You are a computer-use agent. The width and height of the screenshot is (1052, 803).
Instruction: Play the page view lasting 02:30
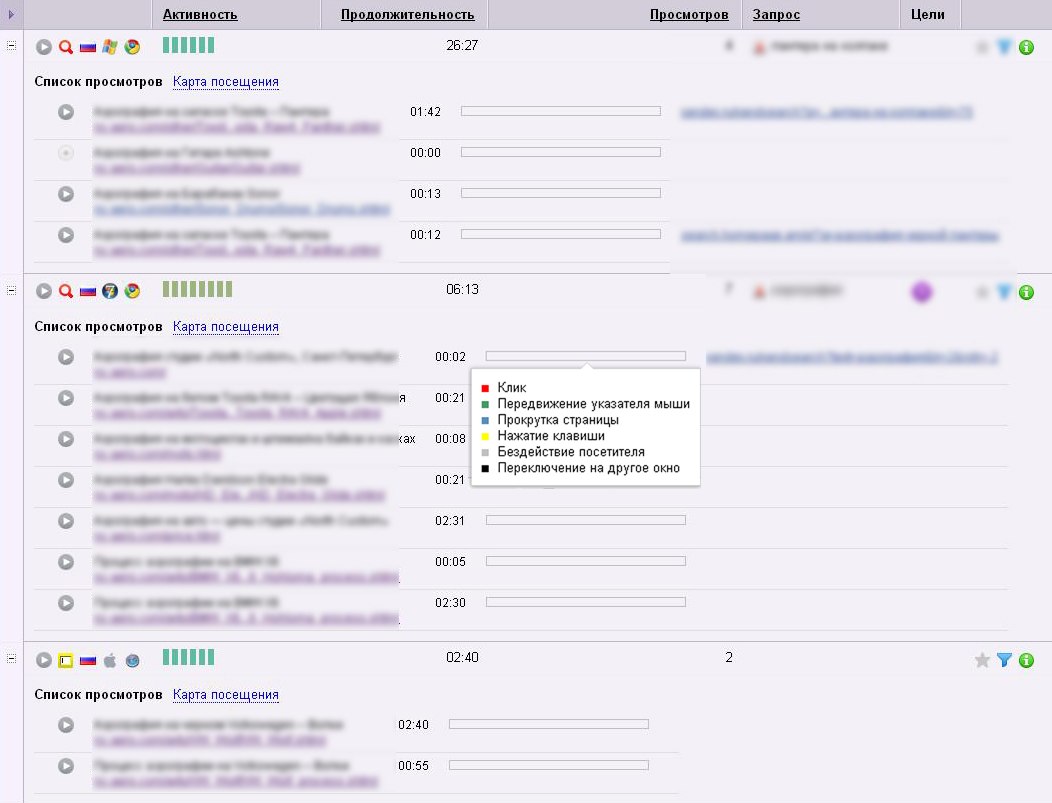(66, 602)
